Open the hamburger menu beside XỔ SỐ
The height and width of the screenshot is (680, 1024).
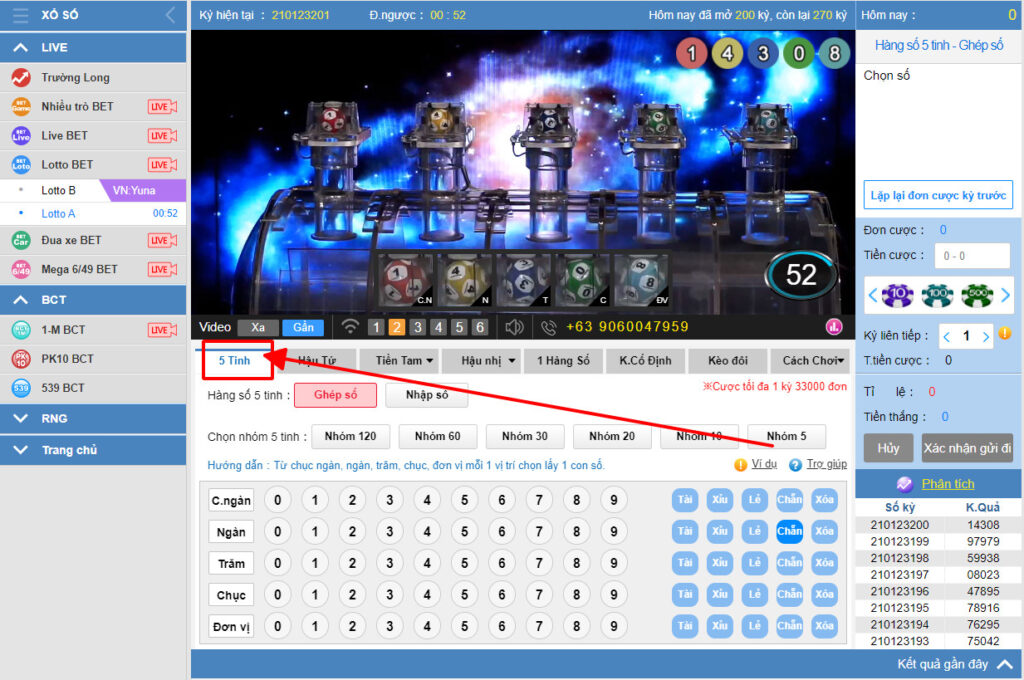tap(20, 15)
